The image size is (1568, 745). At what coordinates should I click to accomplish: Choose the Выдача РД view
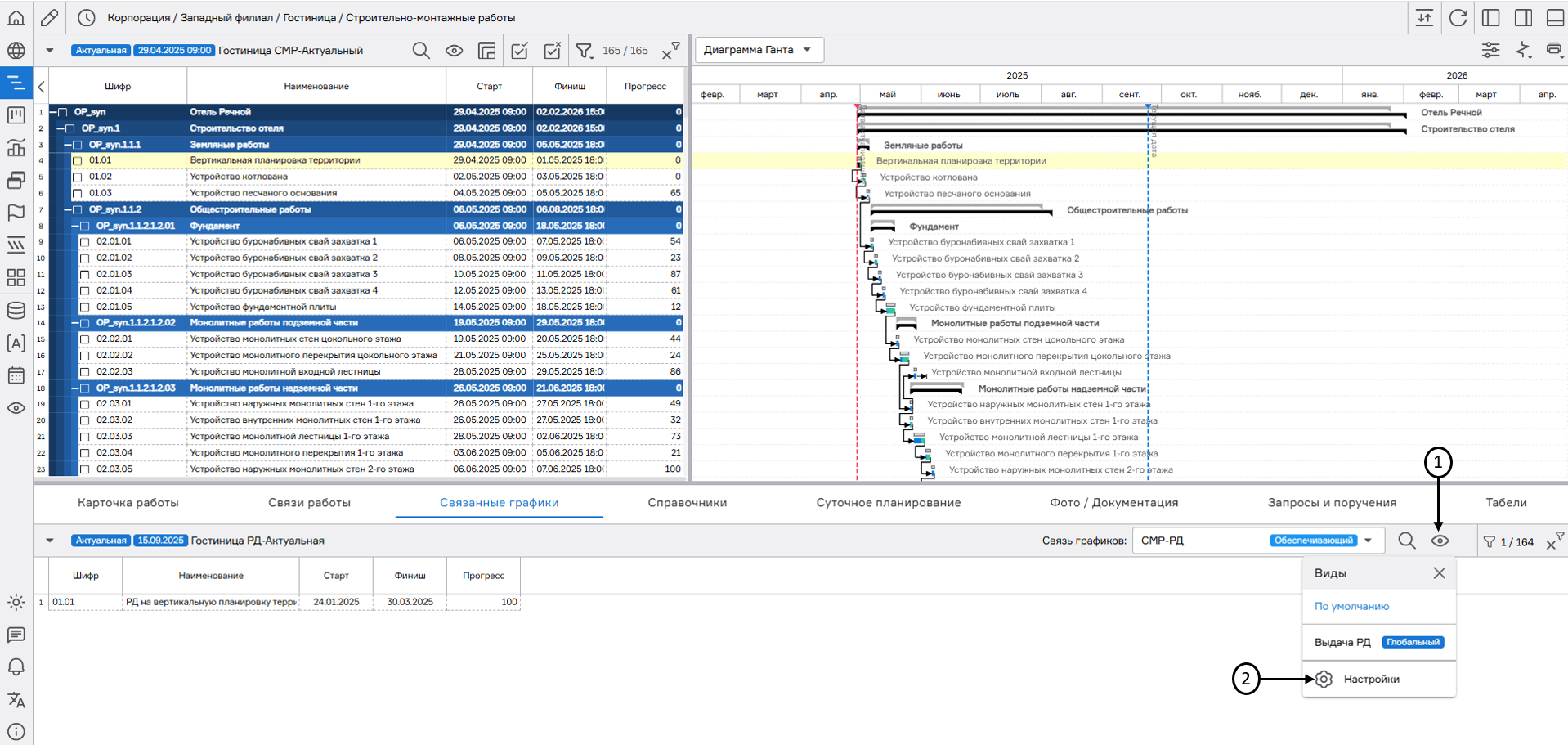1342,642
